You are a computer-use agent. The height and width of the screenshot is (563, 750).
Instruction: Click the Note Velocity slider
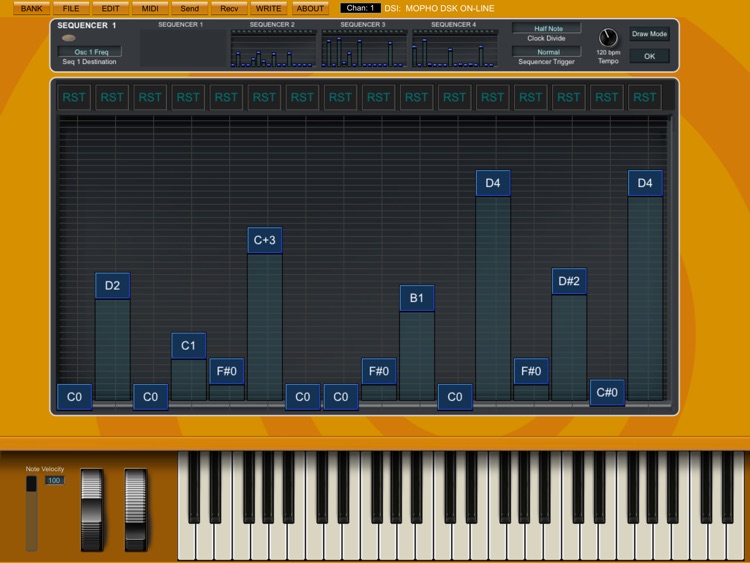tap(32, 513)
